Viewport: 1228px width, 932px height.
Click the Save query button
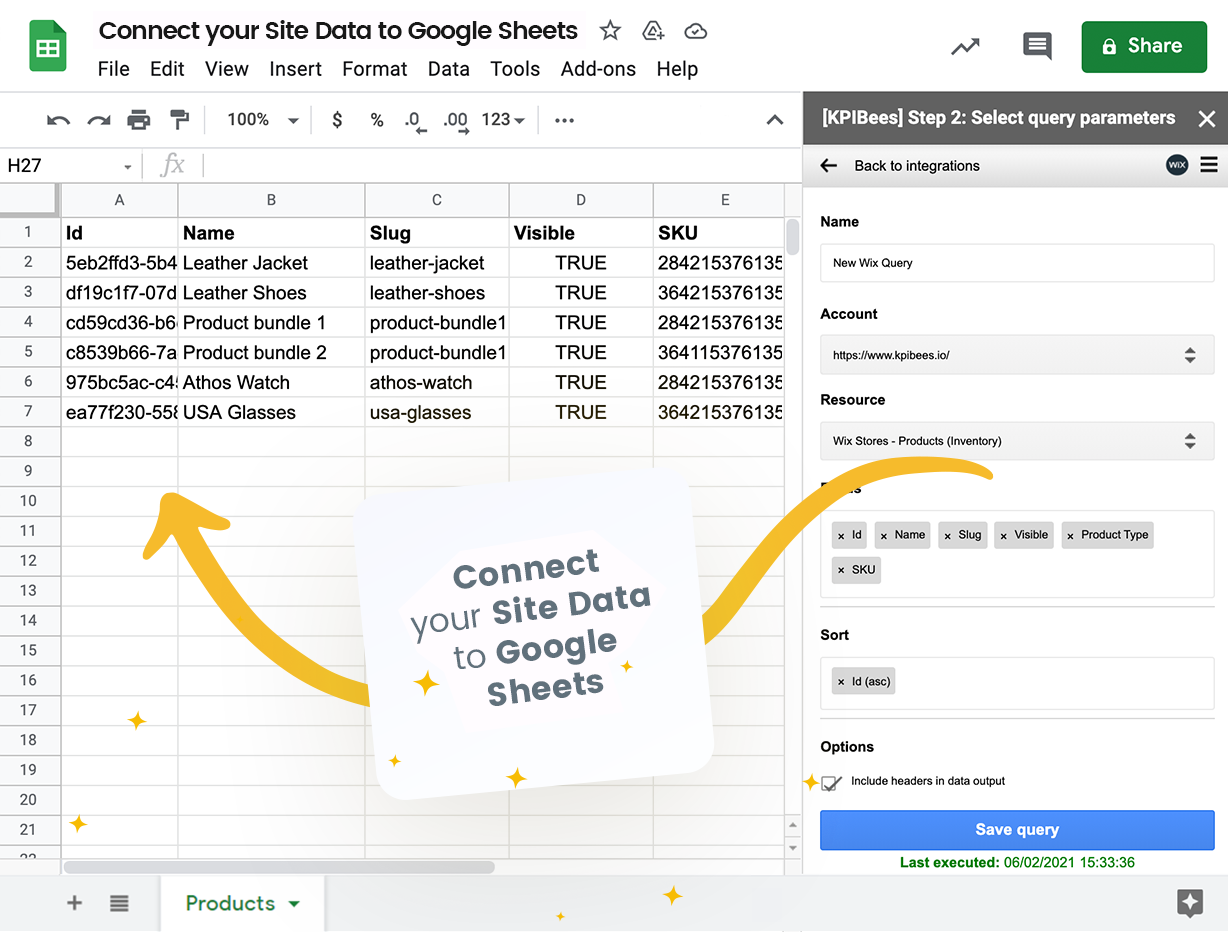(1017, 830)
